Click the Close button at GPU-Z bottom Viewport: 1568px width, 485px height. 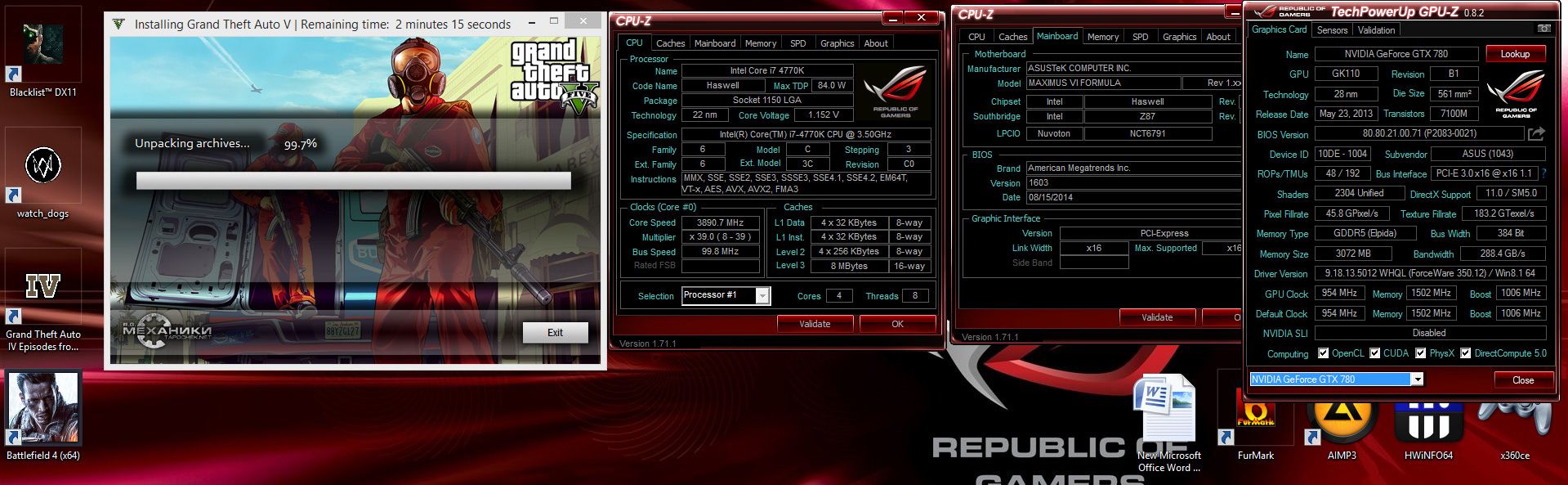pos(1523,379)
